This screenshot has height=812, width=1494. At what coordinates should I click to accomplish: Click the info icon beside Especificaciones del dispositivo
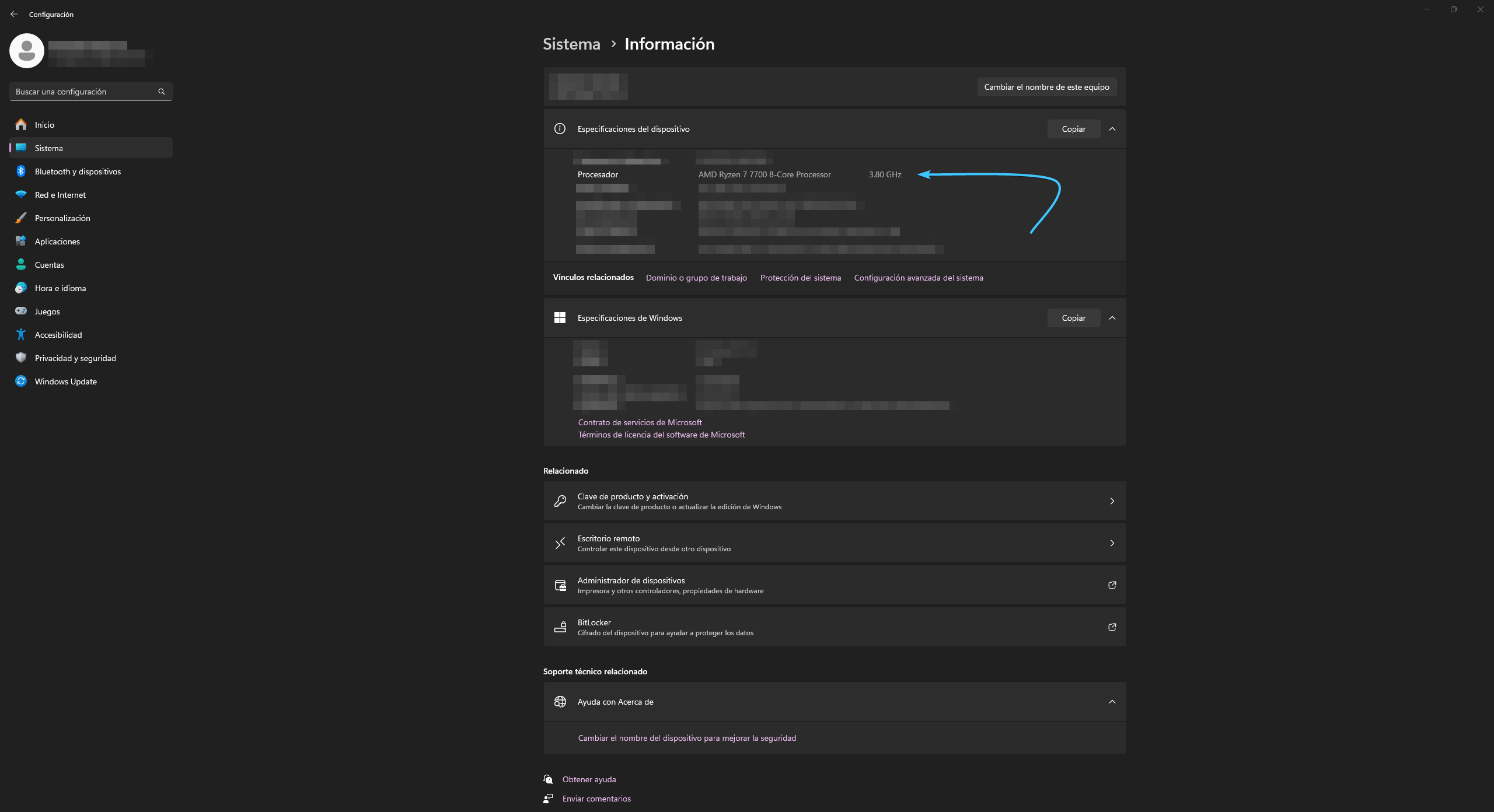pos(560,129)
